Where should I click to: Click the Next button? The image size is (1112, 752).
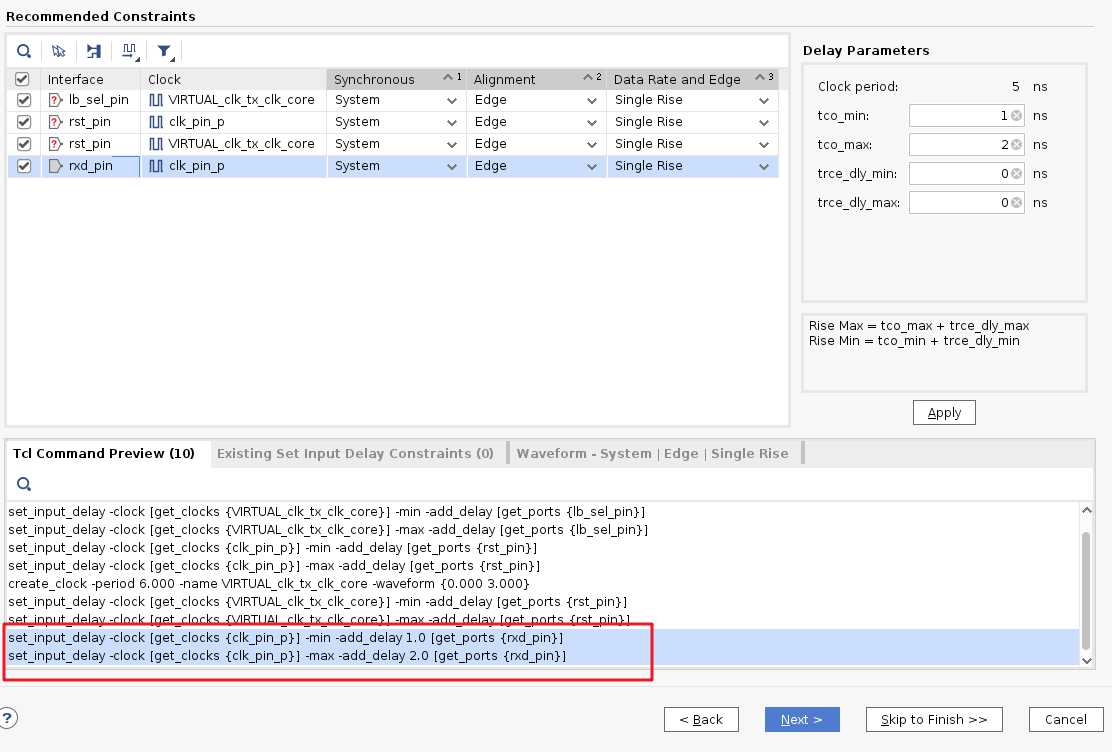pos(802,719)
